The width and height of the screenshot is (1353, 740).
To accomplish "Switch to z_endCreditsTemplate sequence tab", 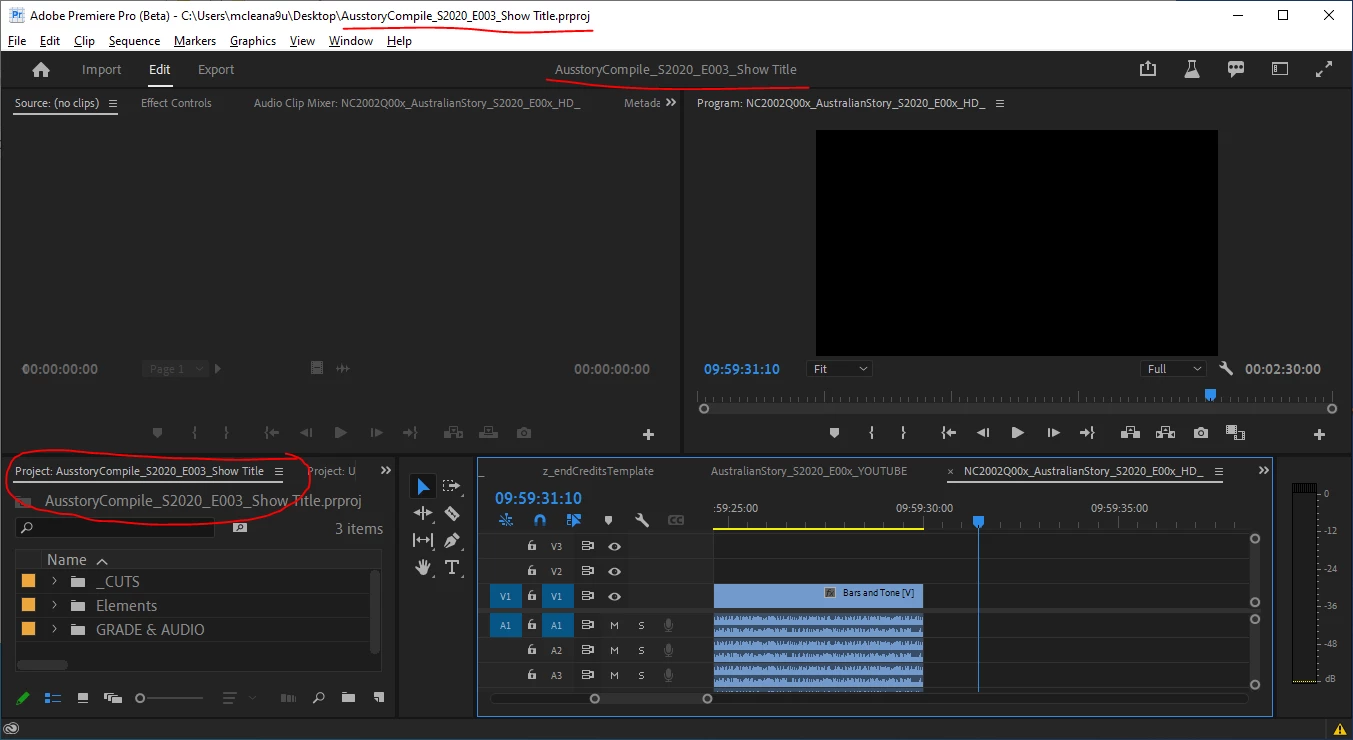I will click(598, 471).
